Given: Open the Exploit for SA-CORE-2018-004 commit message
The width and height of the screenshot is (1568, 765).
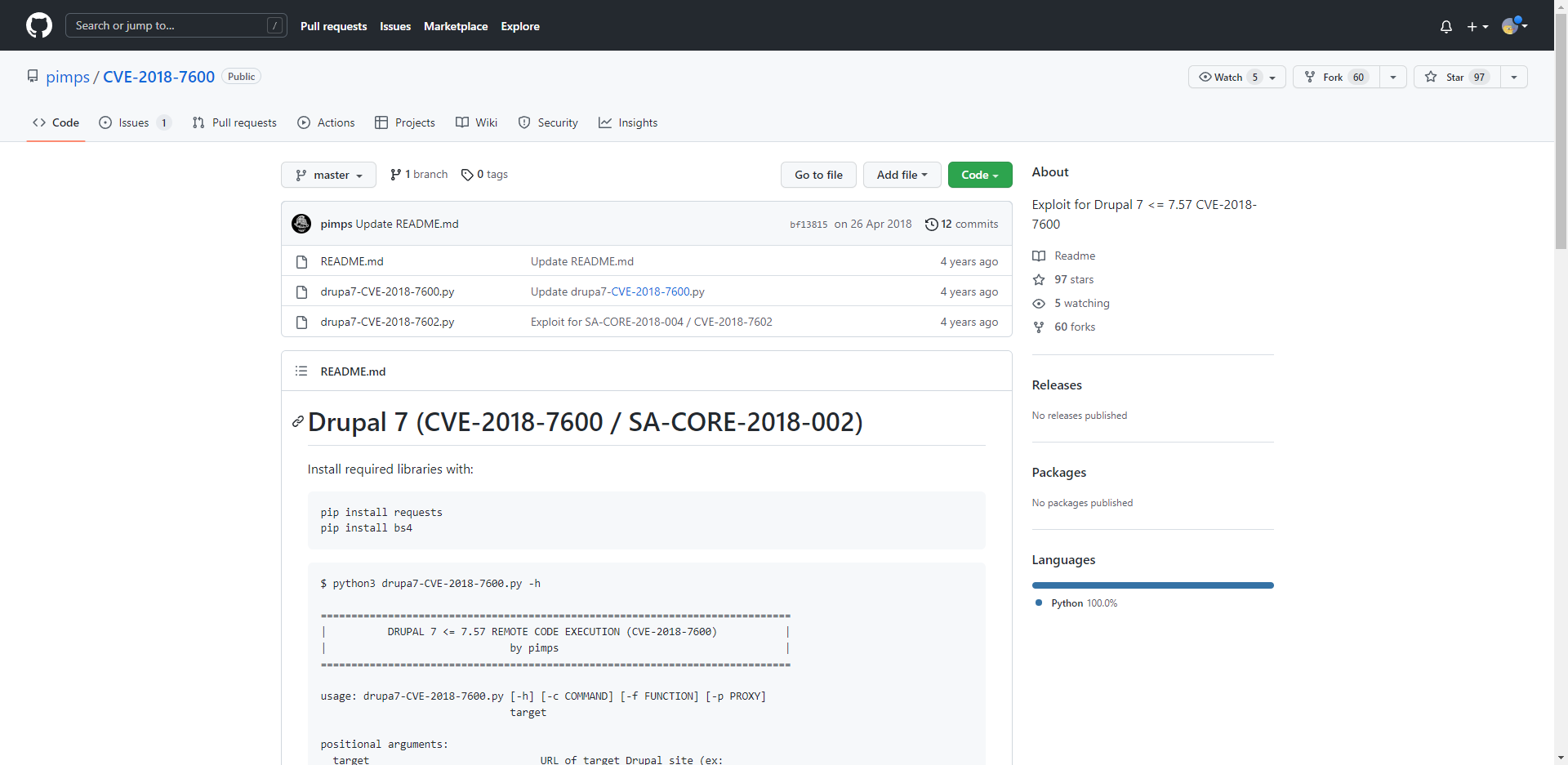Looking at the screenshot, I should pos(652,322).
